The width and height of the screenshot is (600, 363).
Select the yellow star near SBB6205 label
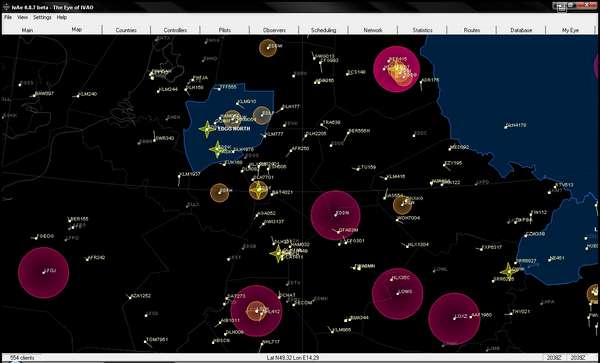tap(509, 271)
